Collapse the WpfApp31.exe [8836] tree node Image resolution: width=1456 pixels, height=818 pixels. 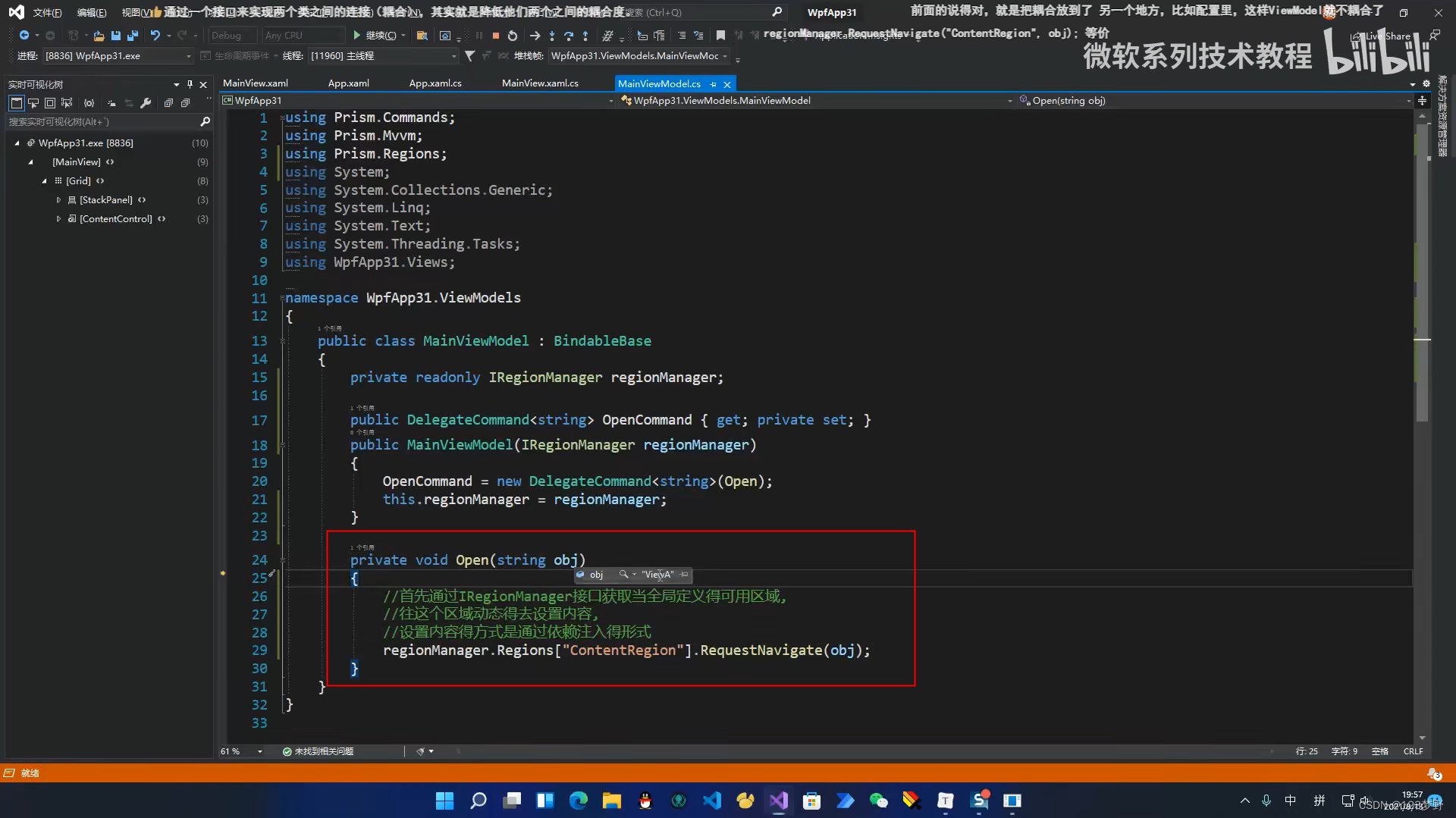tap(17, 143)
